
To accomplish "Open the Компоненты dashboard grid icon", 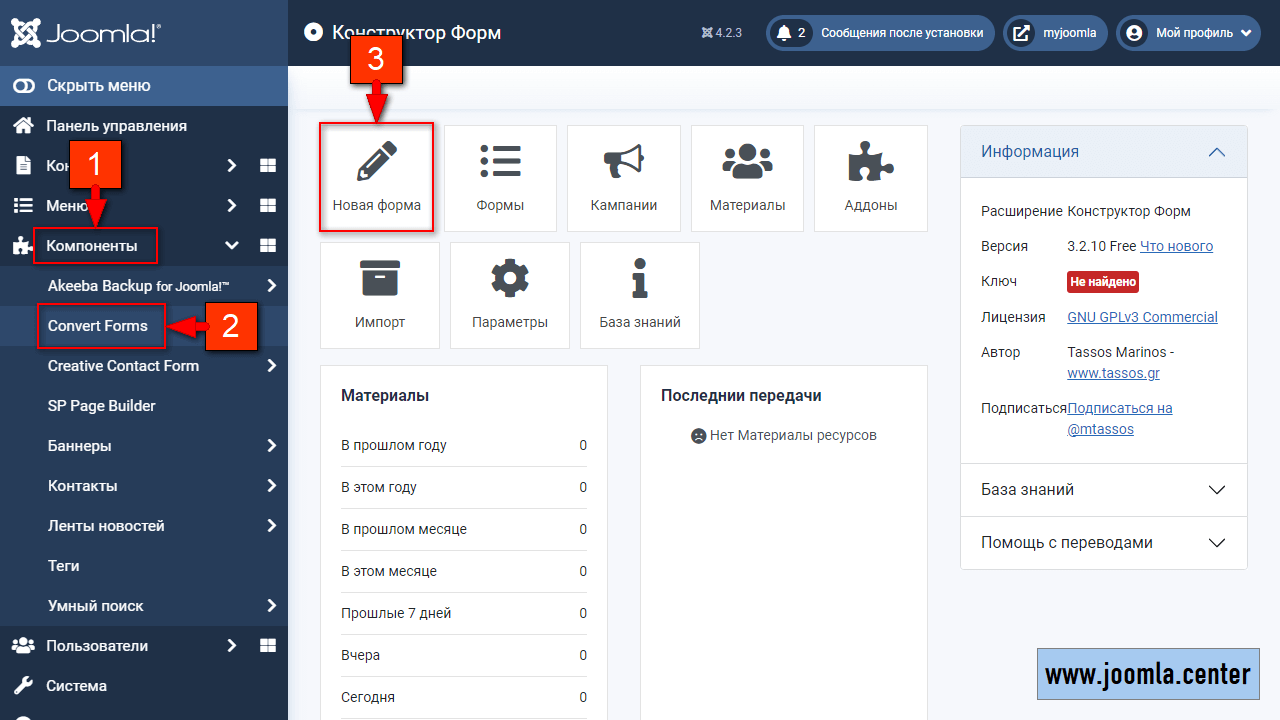I will click(267, 246).
